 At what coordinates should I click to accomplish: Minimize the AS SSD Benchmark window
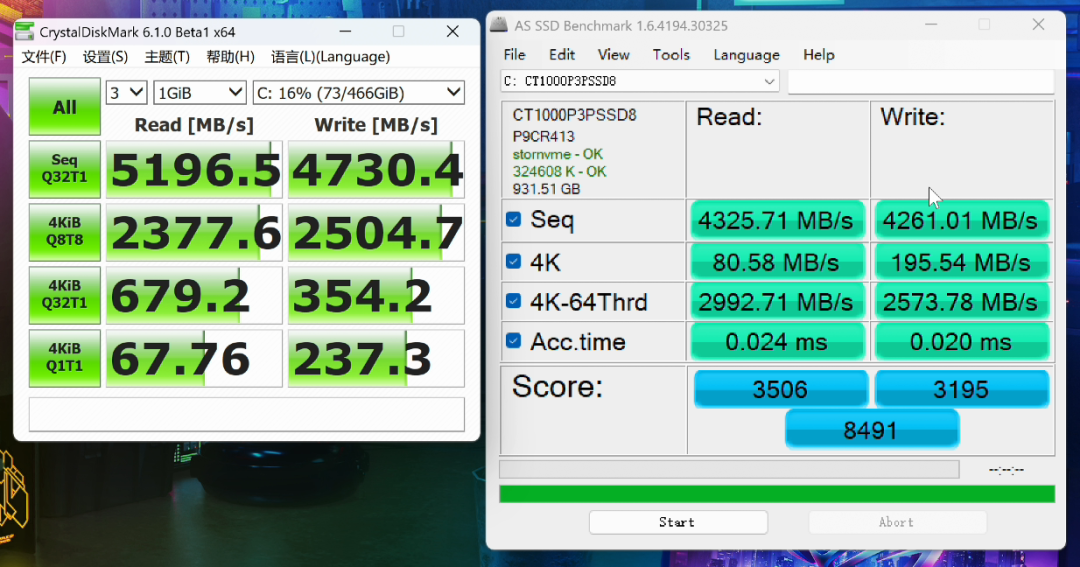(x=931, y=25)
